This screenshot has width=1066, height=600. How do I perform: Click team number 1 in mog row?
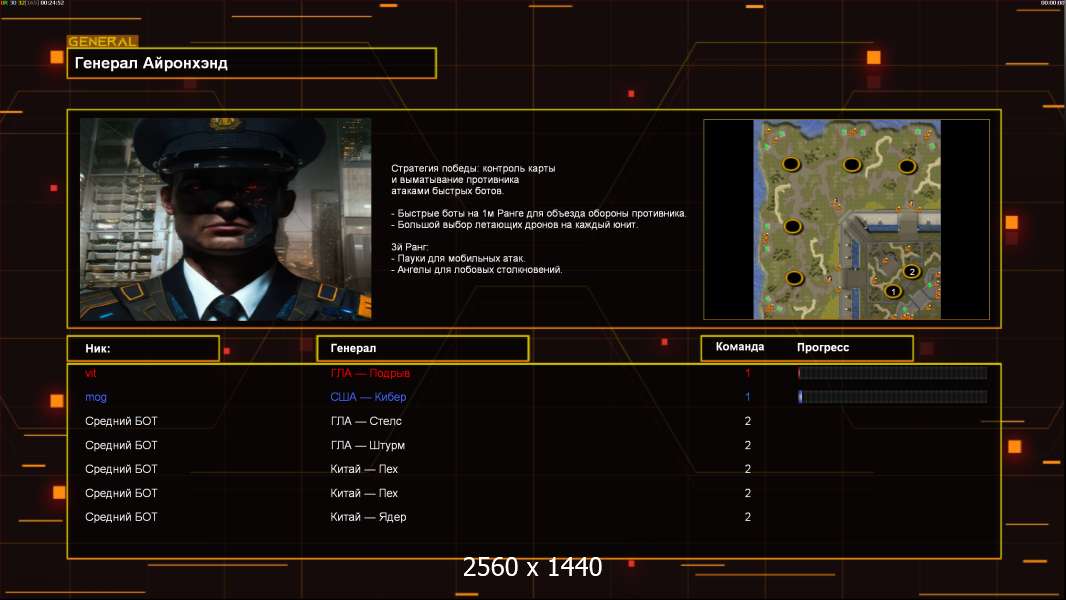[x=747, y=397]
